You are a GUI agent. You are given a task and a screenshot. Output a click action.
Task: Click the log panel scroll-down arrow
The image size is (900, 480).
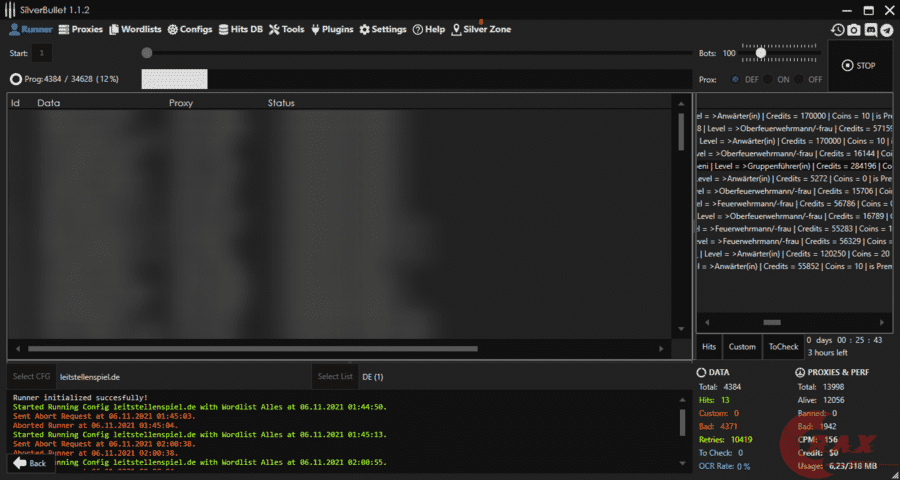point(682,463)
